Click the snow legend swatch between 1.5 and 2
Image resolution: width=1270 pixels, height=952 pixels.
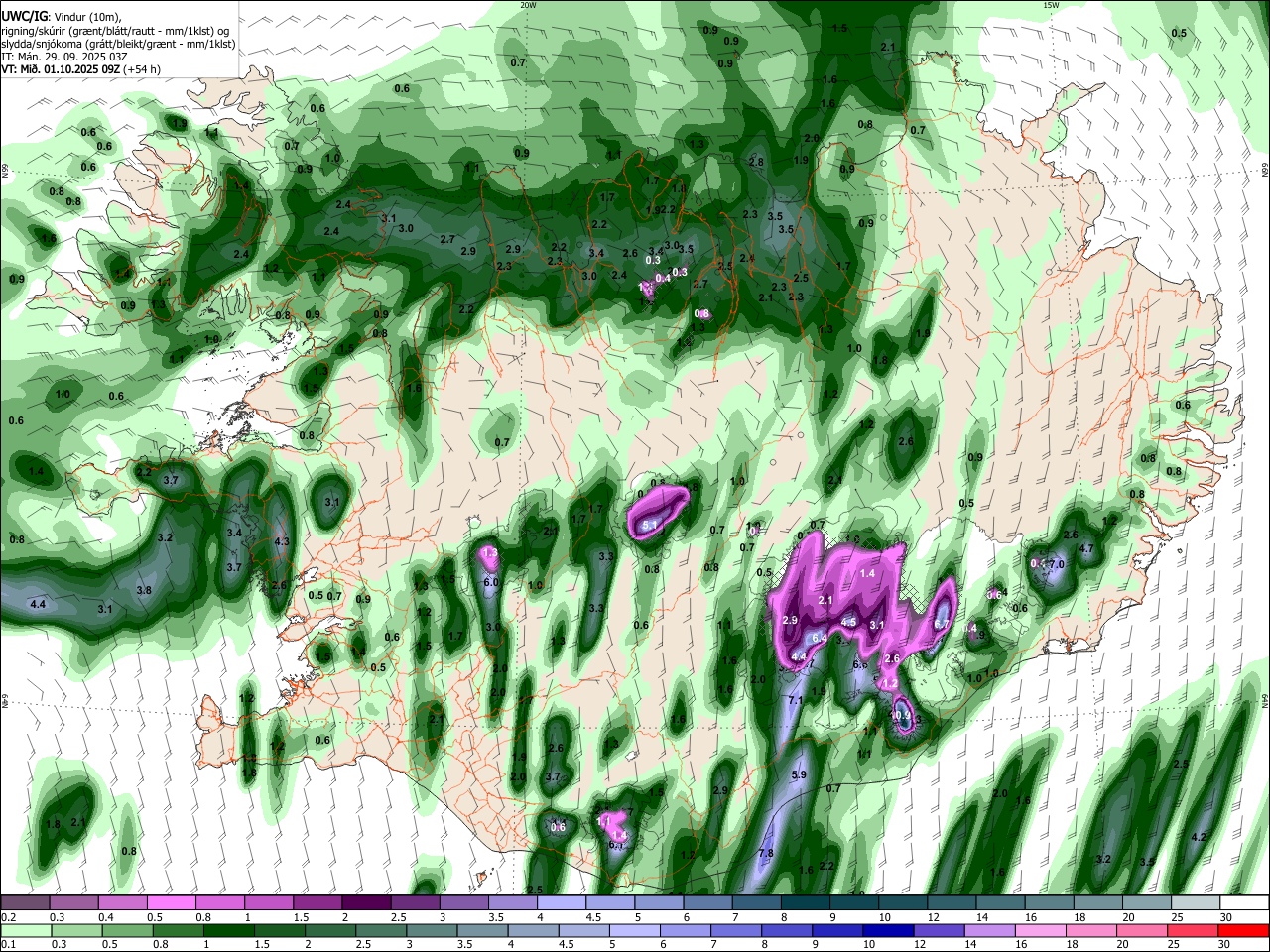click(317, 903)
